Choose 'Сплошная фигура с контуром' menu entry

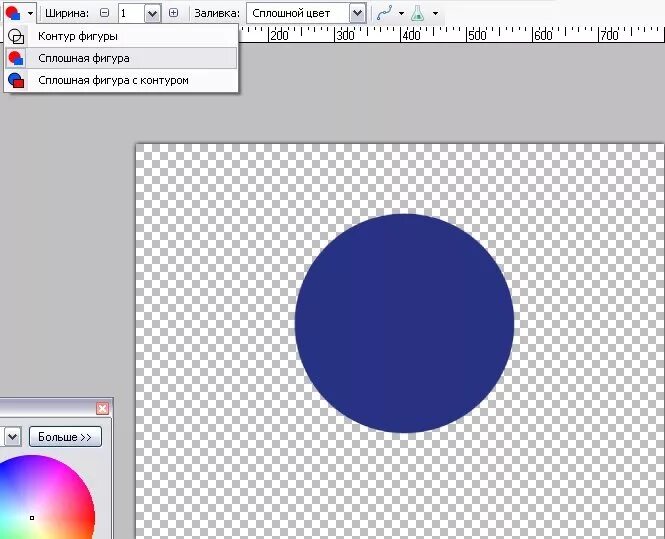tap(121, 80)
